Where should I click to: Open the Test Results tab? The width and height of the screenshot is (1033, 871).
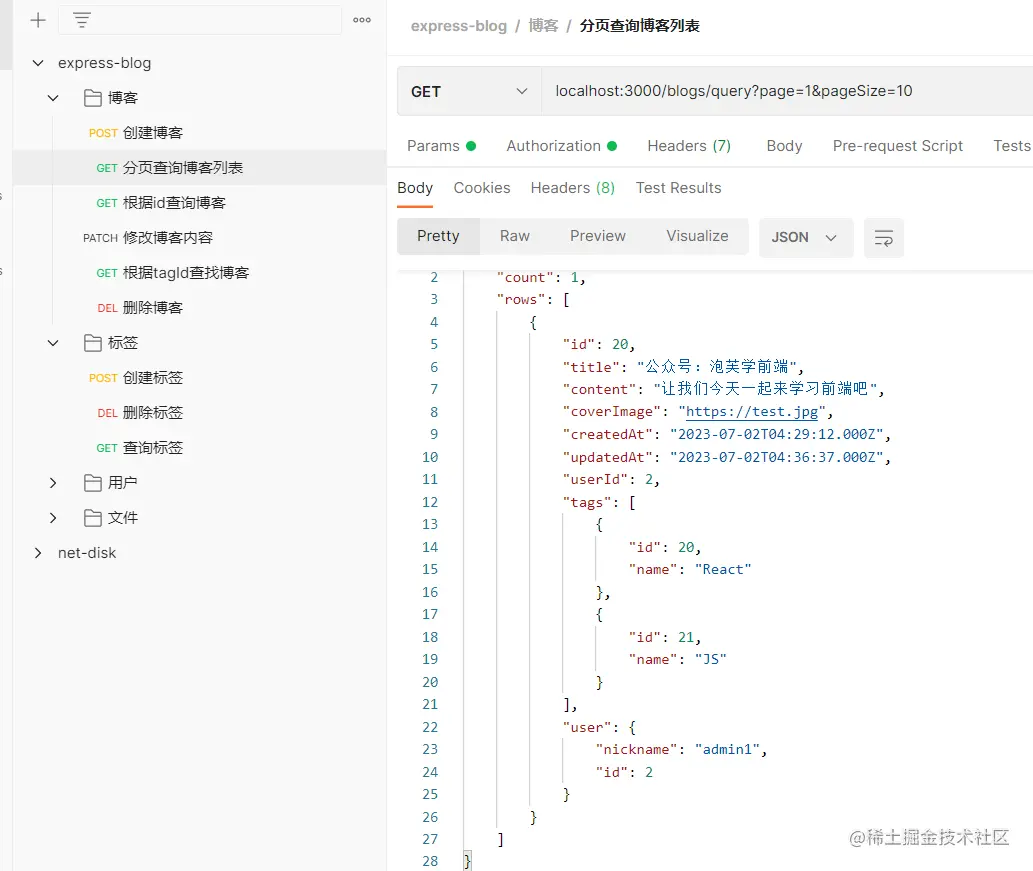pos(678,188)
